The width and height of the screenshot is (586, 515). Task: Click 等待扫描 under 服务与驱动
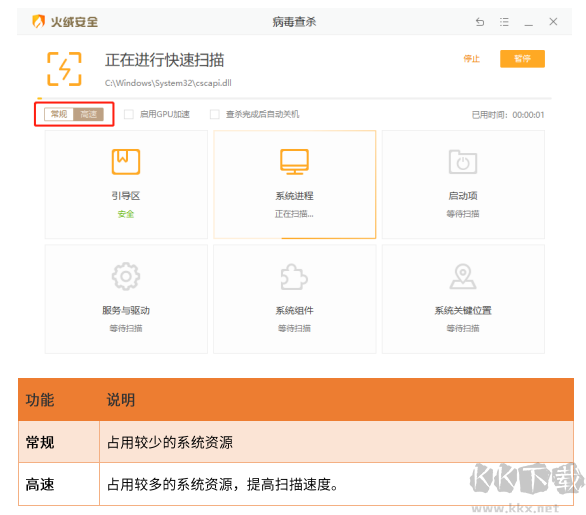click(126, 329)
